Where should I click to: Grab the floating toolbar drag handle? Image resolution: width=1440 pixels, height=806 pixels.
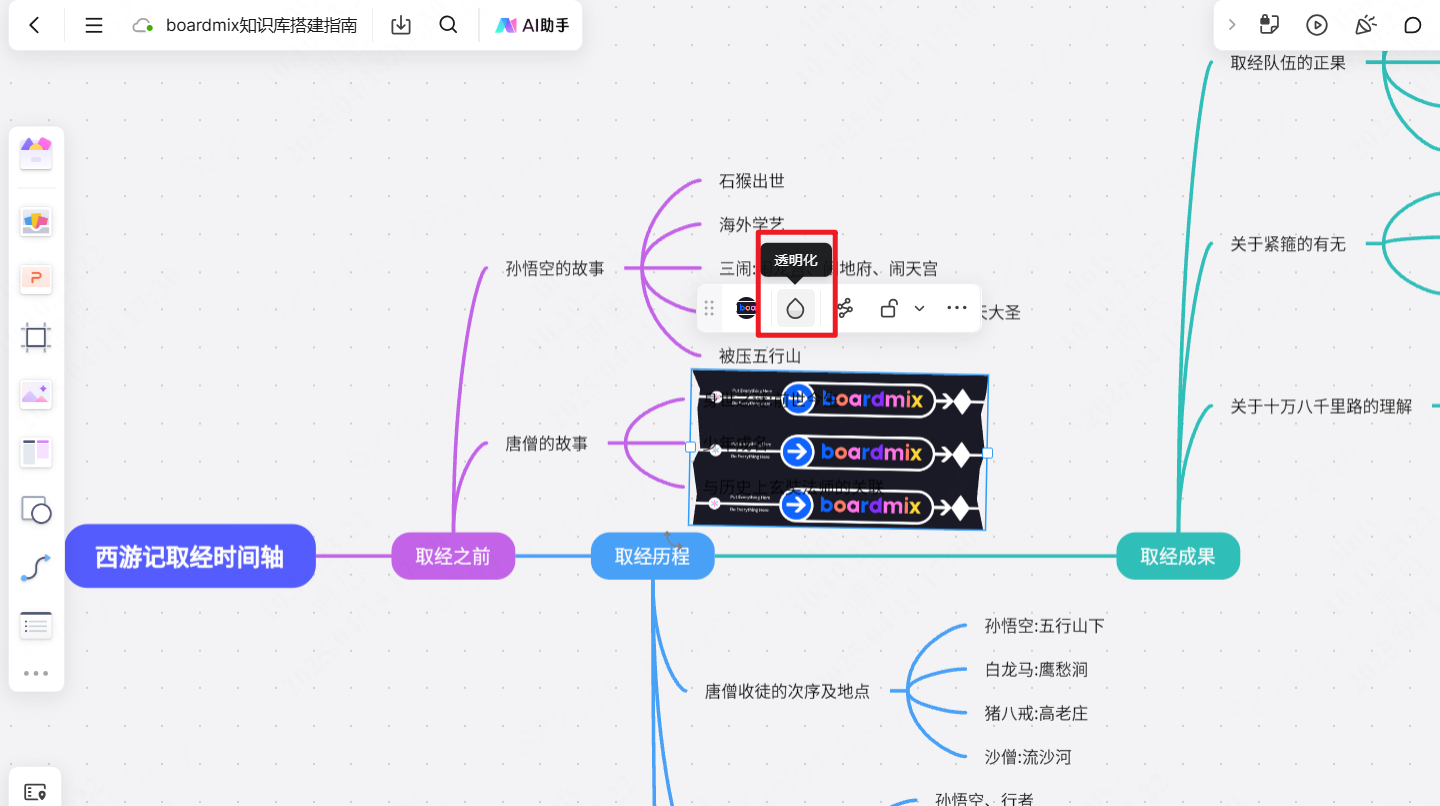(x=709, y=308)
